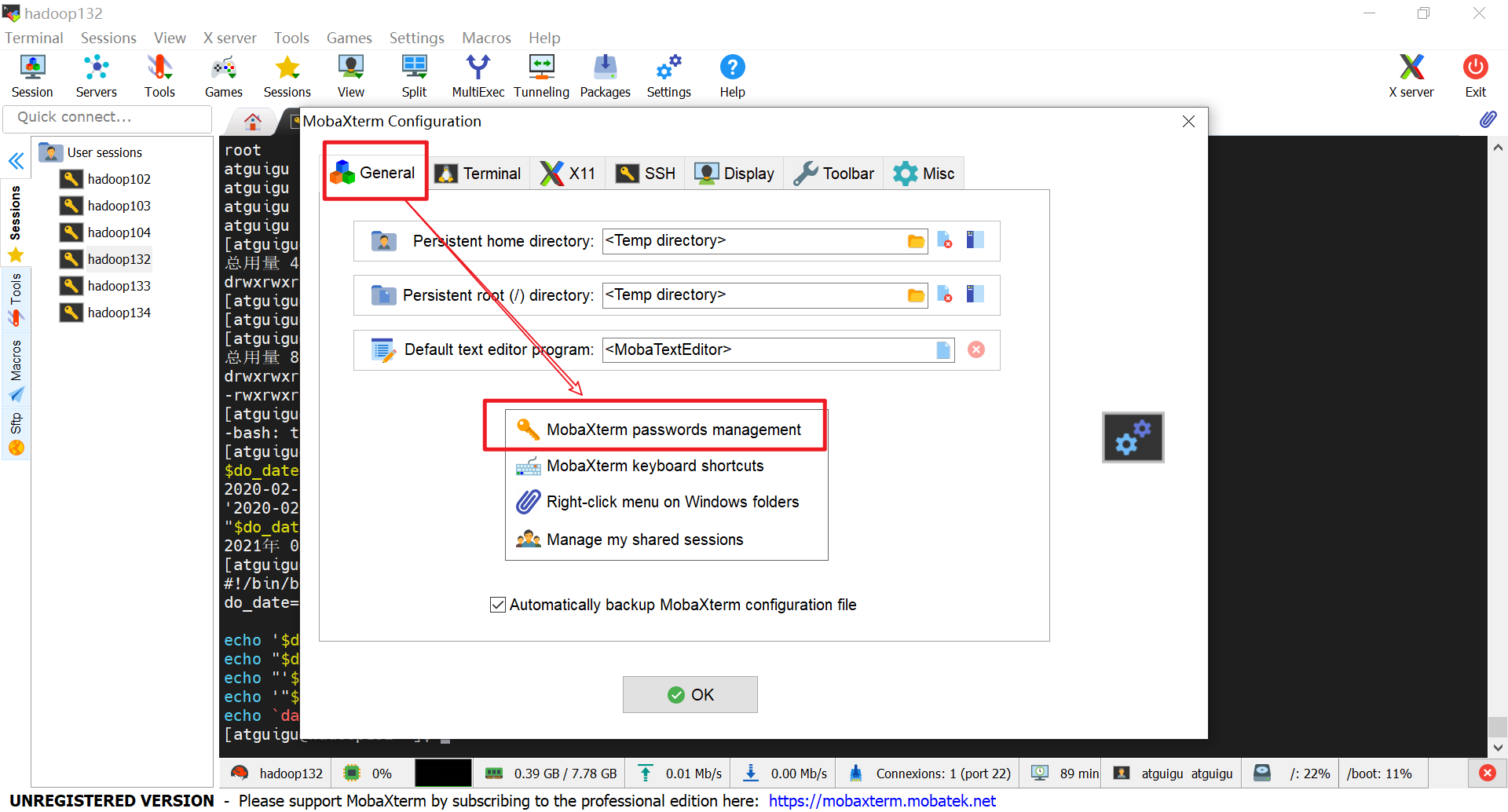This screenshot has width=1508, height=812.
Task: Click the reset icon next to home directory folder
Action: (x=945, y=240)
